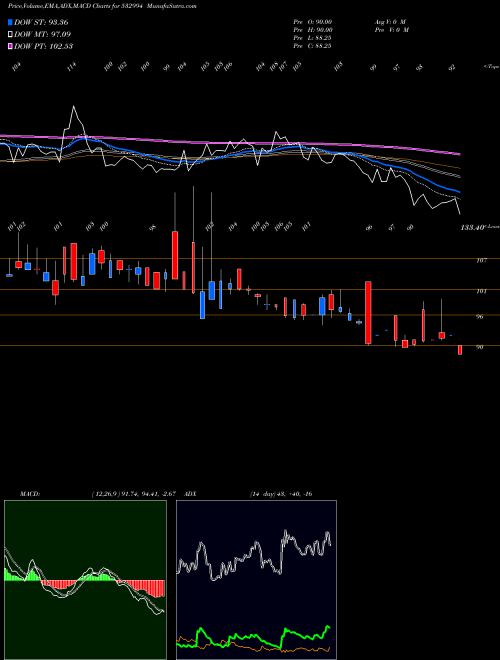The image size is (500, 660).
Task: Open the dark blue ADX indicator panel
Action: point(256,580)
